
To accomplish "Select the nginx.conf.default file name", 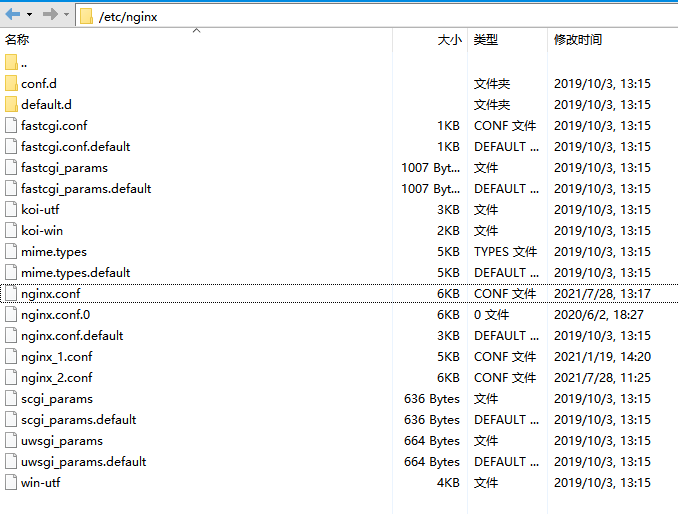I will [x=72, y=336].
